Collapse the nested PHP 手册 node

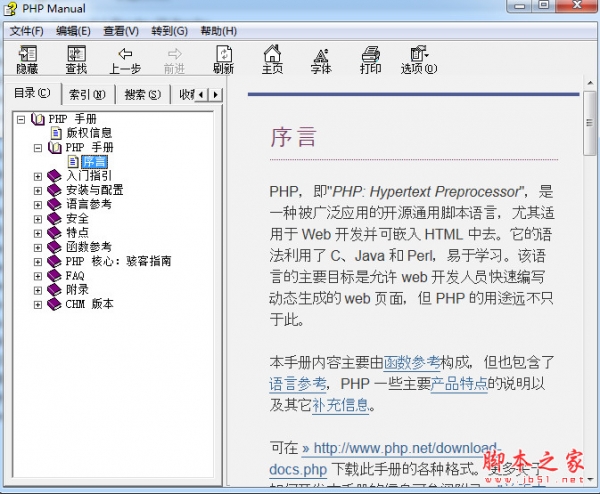[x=38, y=148]
